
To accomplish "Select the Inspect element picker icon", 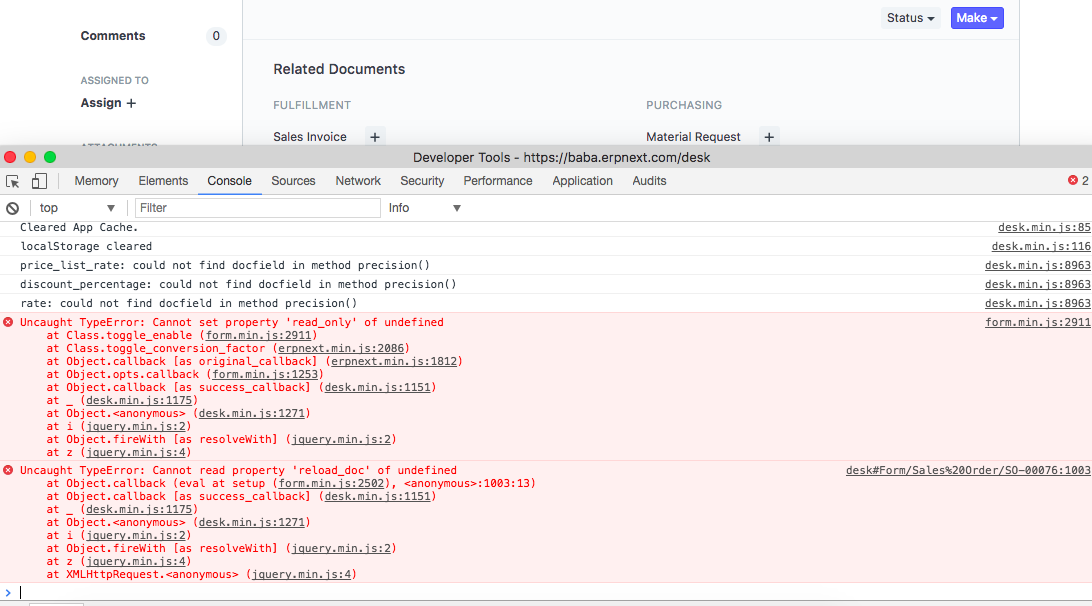I will point(12,181).
